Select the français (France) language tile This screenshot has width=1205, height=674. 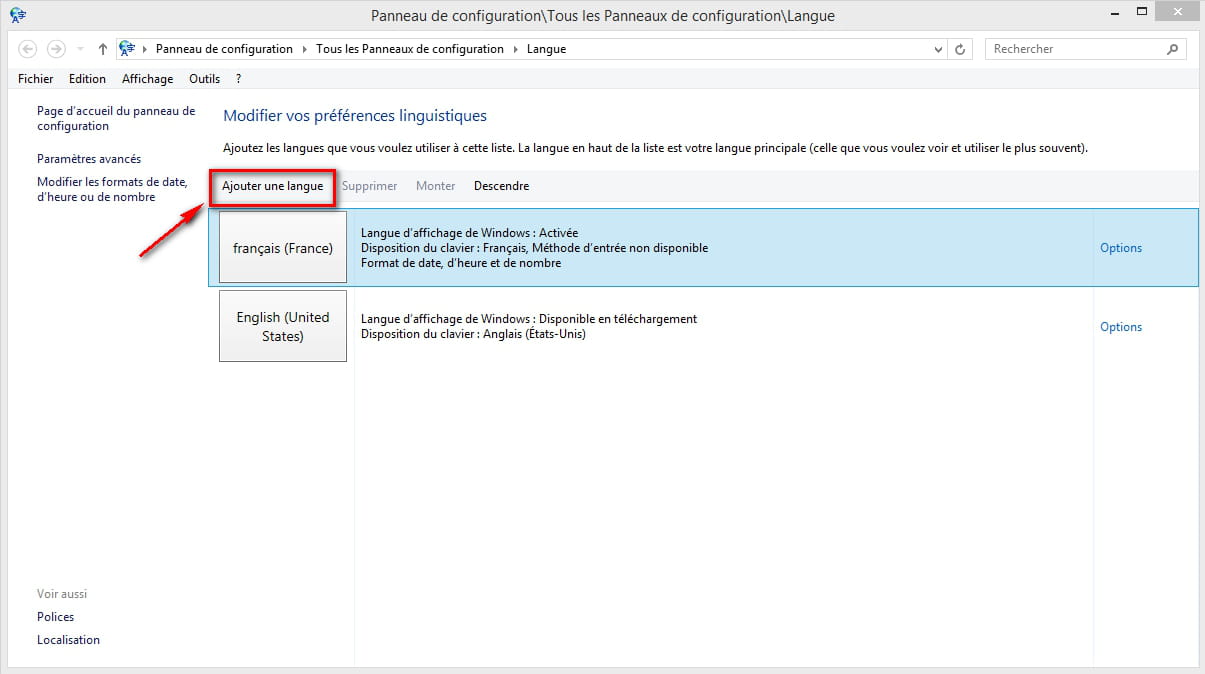click(283, 248)
